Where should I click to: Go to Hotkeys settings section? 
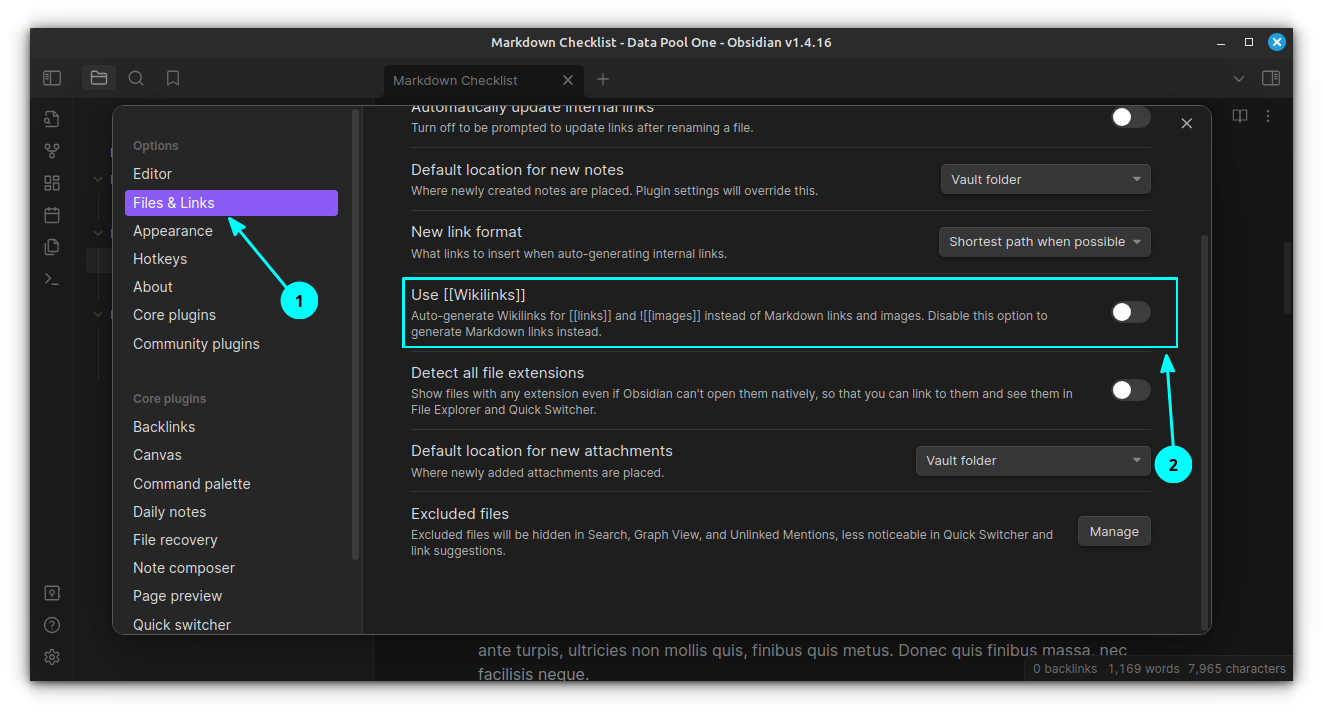(x=160, y=259)
